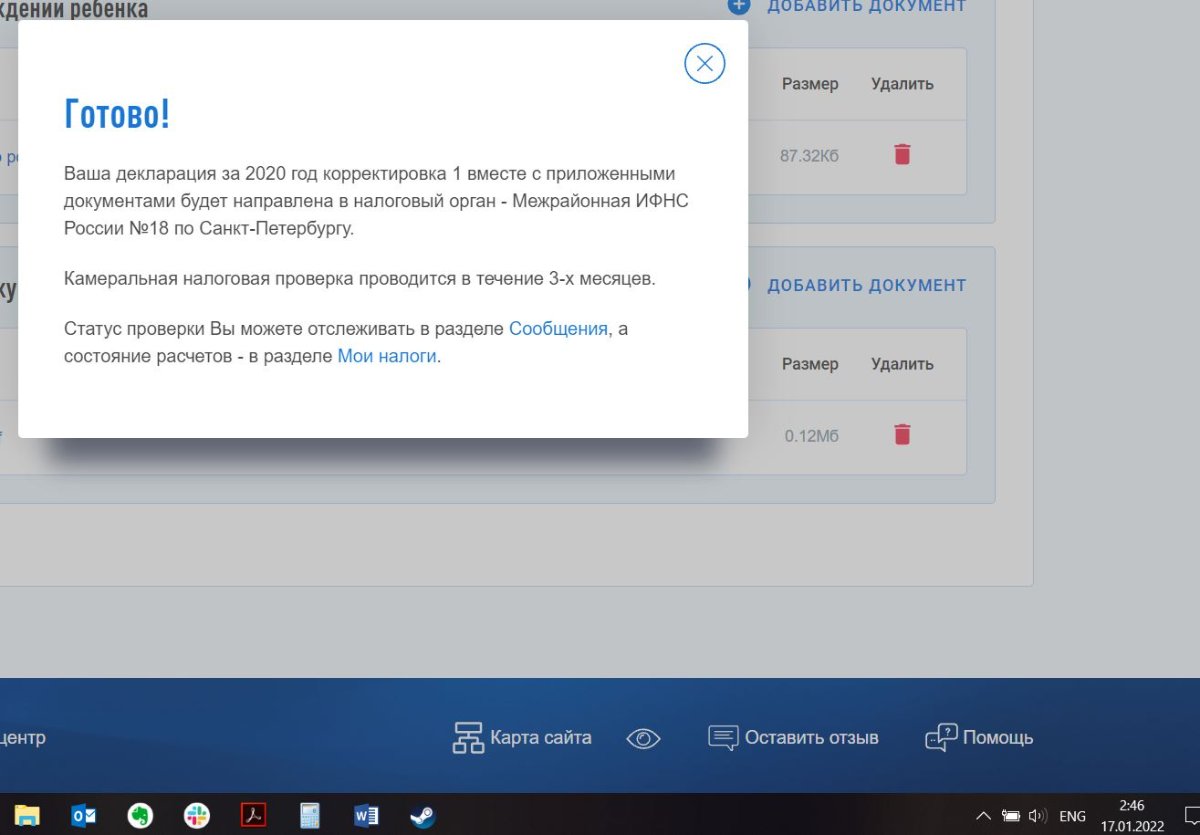Open Карта сайта in footer
This screenshot has height=835, width=1200.
coord(522,738)
